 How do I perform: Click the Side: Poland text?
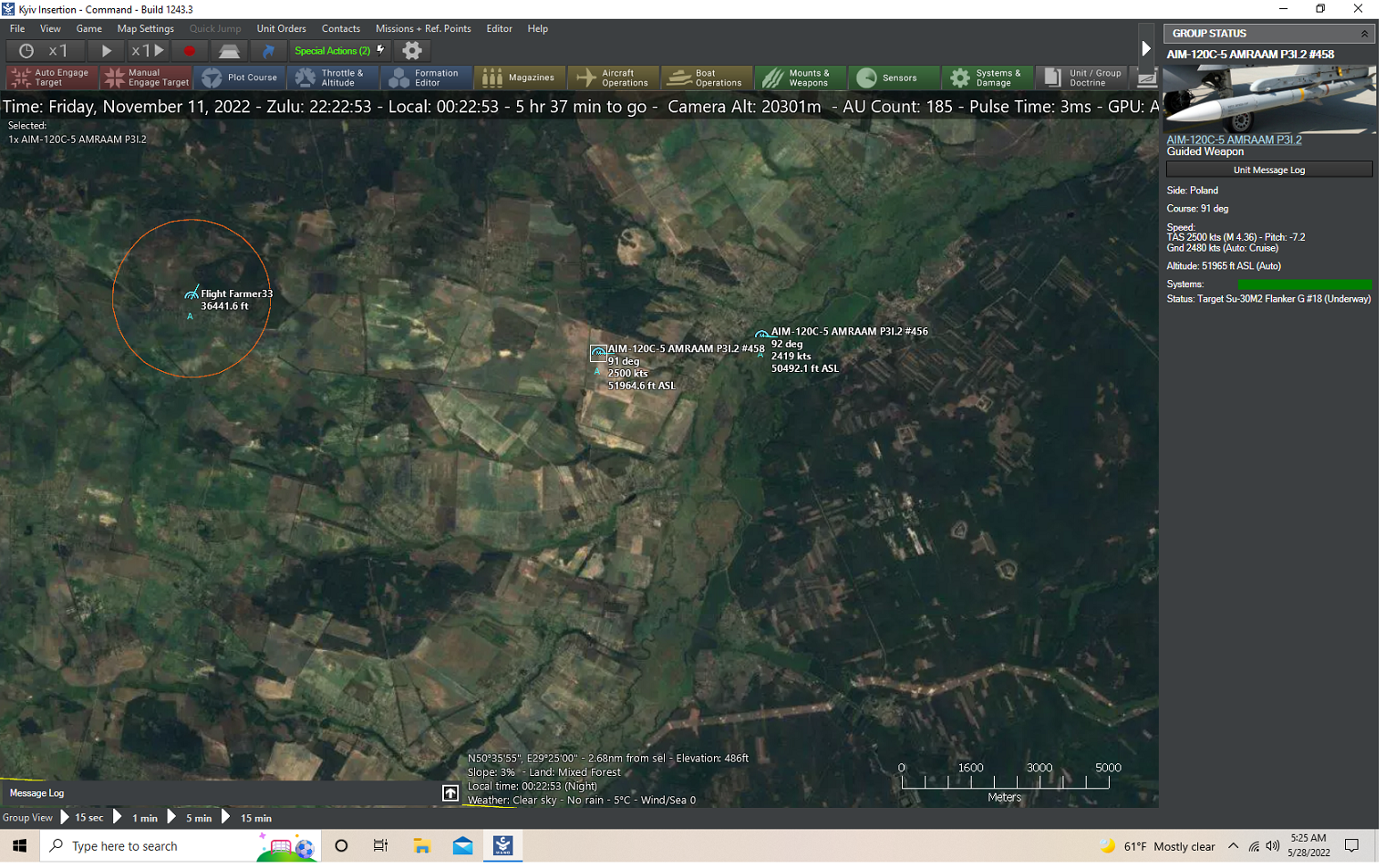[x=1193, y=191]
